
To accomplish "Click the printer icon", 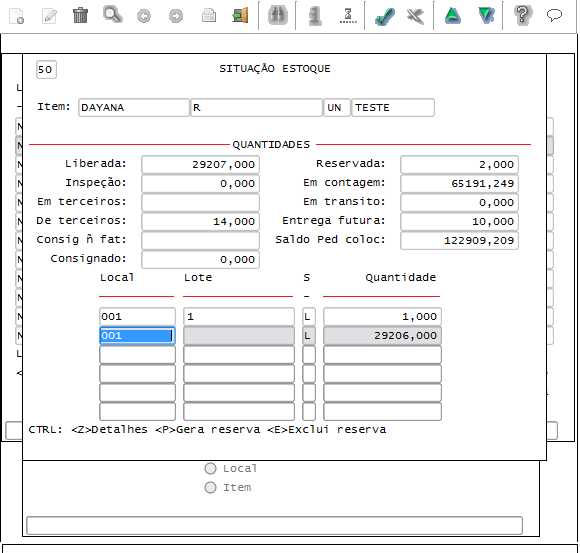I will (209, 16).
